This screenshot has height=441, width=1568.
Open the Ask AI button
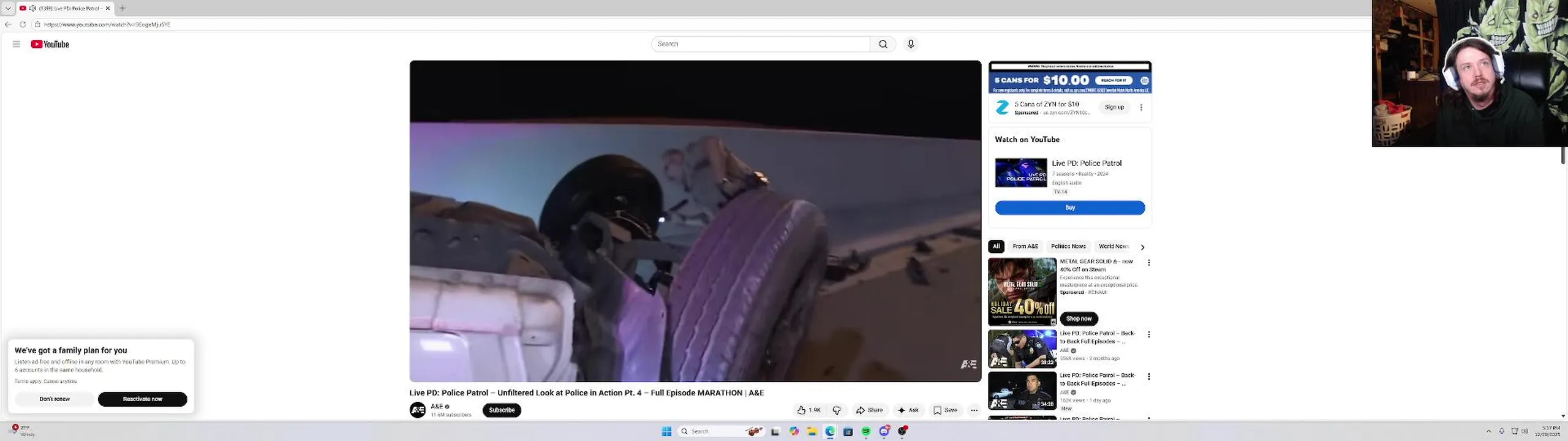pos(908,410)
